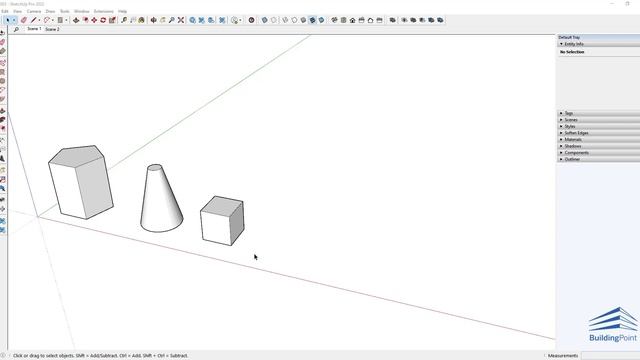Open the View menu

(18, 11)
